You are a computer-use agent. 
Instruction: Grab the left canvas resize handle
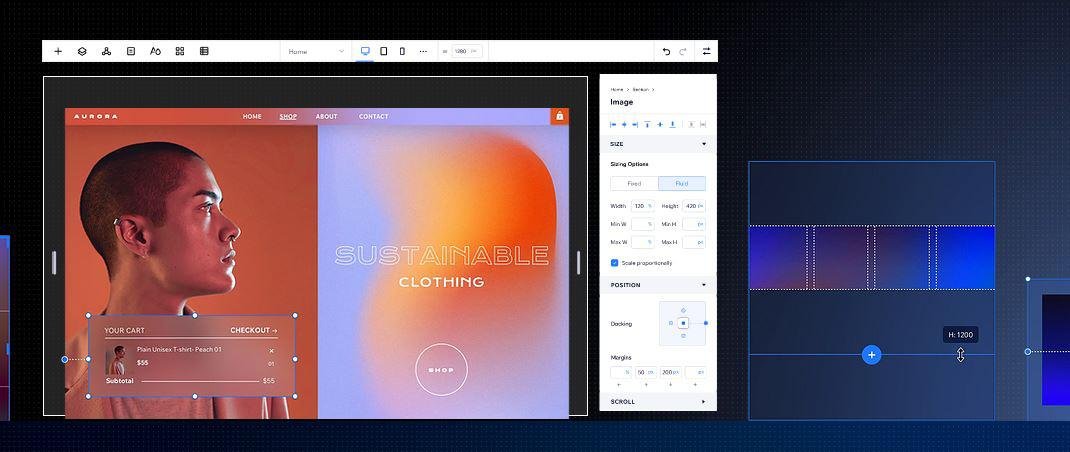[x=54, y=262]
